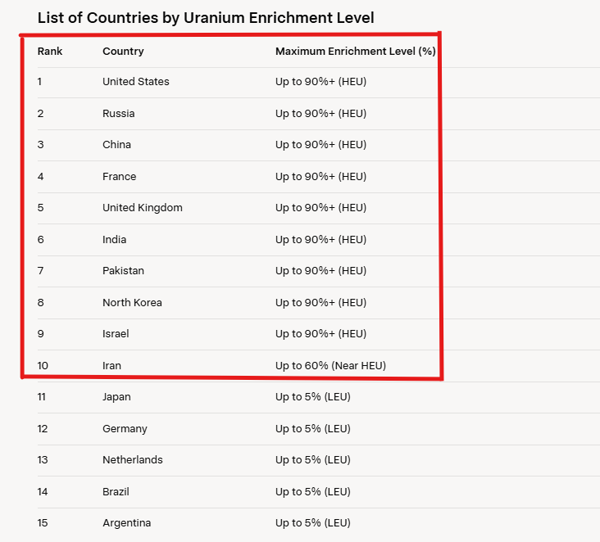Click the United States table cell
Screen dimensions: 600x542
tap(136, 82)
